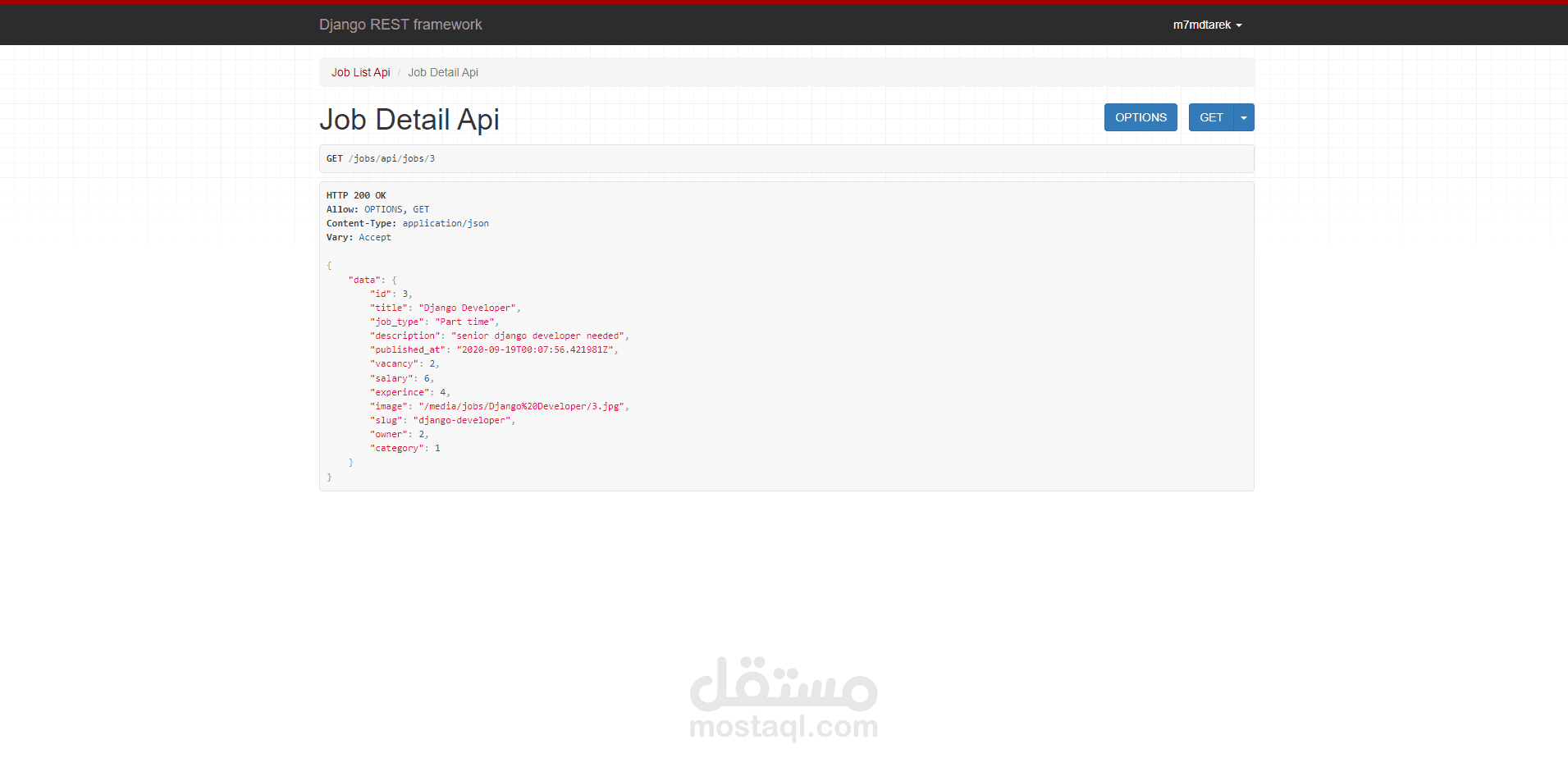Click the "vacancy": 2 line

coord(405,363)
